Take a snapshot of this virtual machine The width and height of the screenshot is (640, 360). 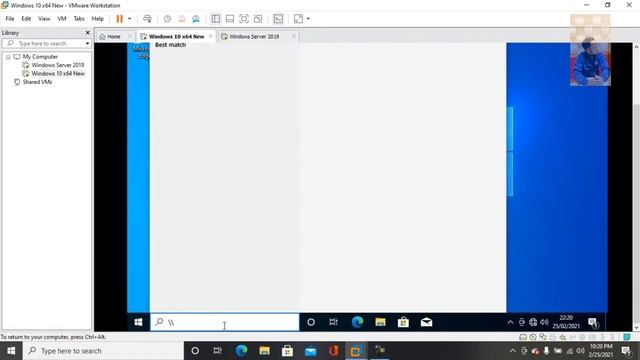(167, 19)
